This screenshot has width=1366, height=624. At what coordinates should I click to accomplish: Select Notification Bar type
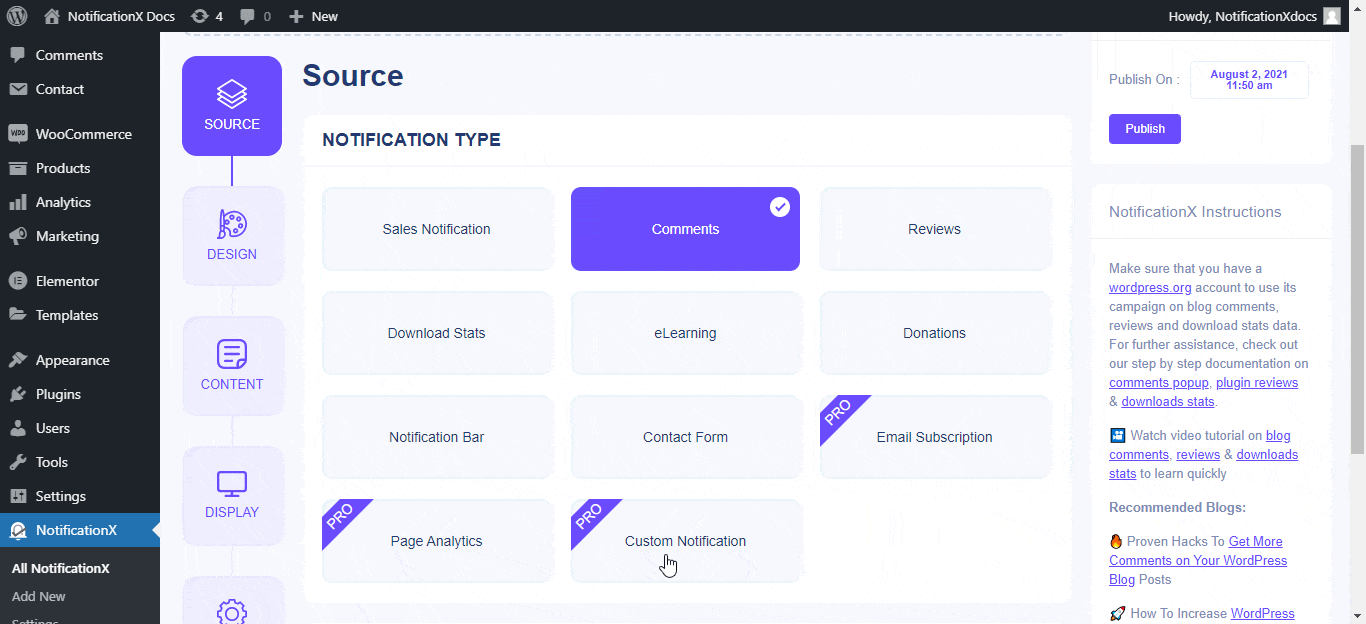click(x=437, y=437)
